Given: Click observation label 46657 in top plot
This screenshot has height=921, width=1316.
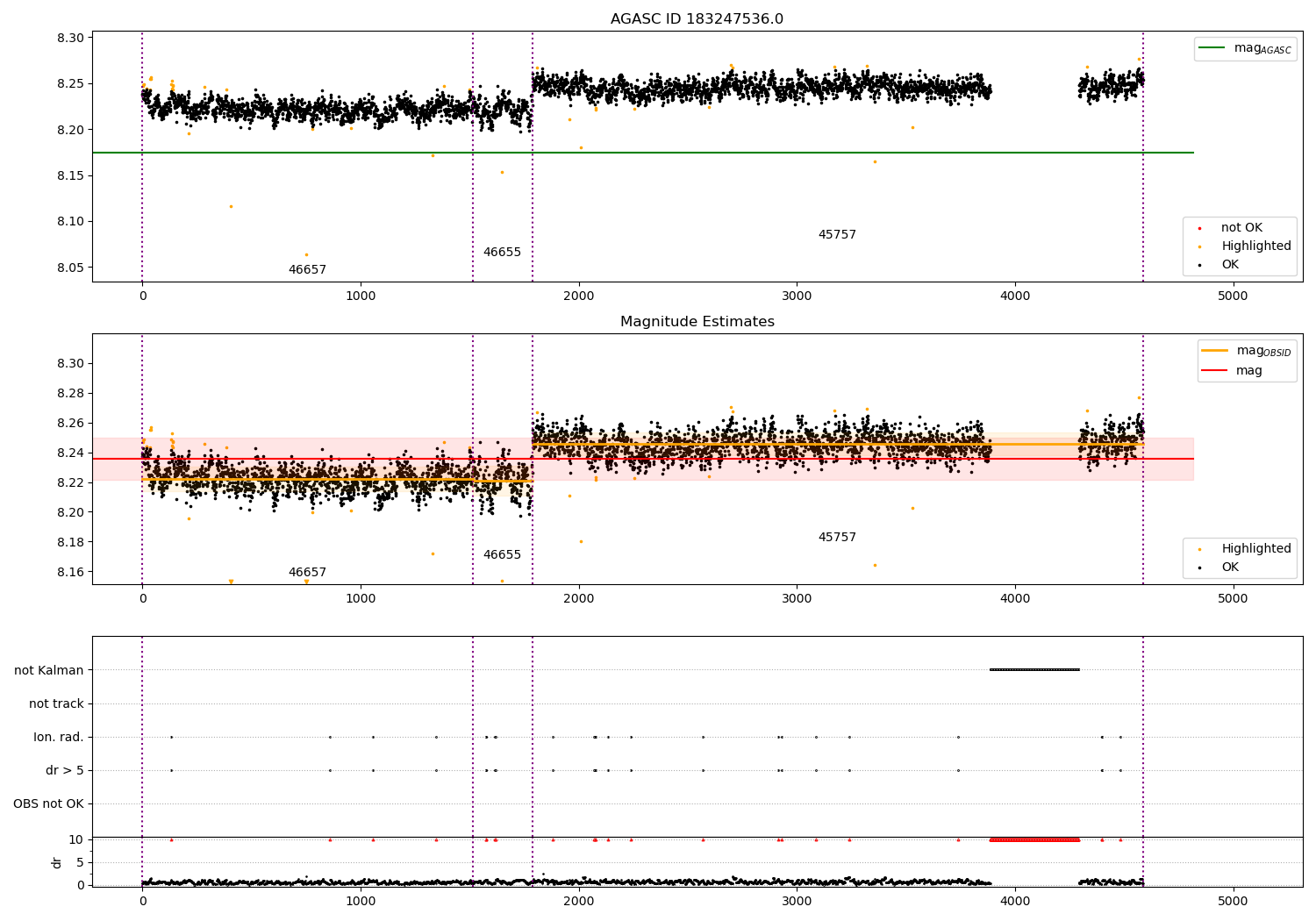Looking at the screenshot, I should pyautogui.click(x=307, y=270).
